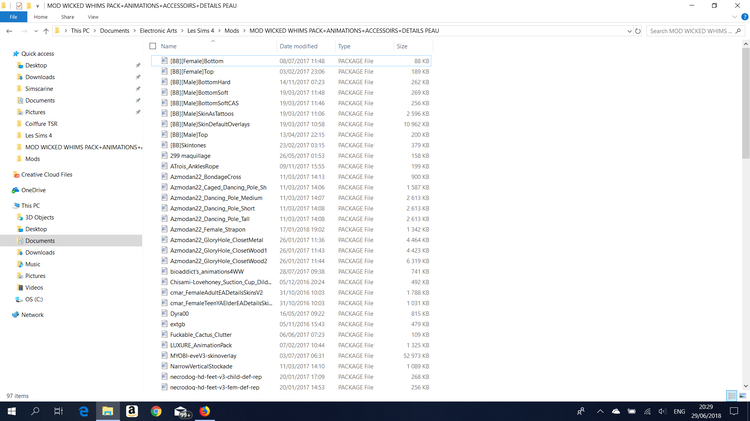This screenshot has width=750, height=421.
Task: Open Task View on taskbar
Action: pyautogui.click(x=58, y=411)
